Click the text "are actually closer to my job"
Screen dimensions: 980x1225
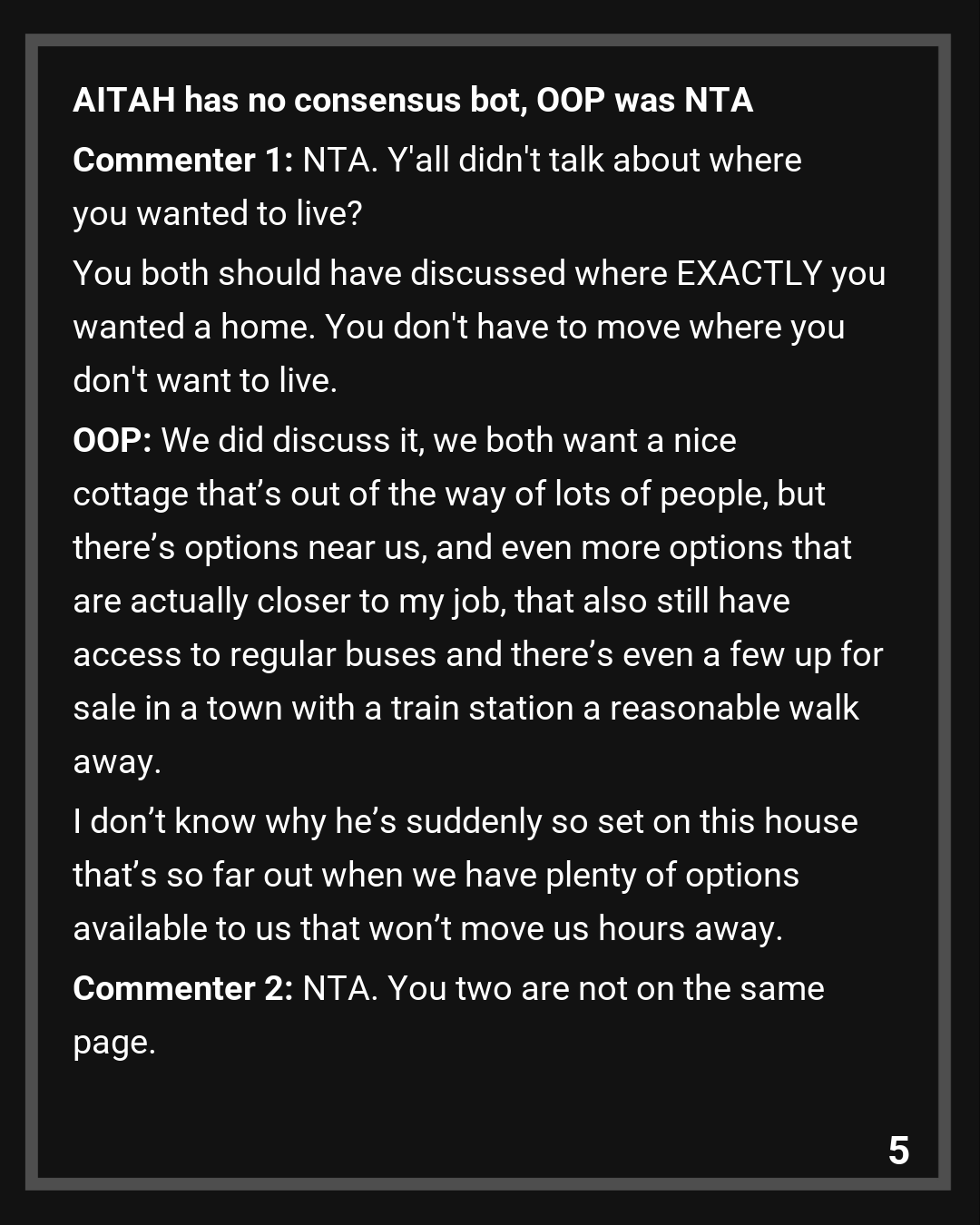pyautogui.click(x=289, y=602)
